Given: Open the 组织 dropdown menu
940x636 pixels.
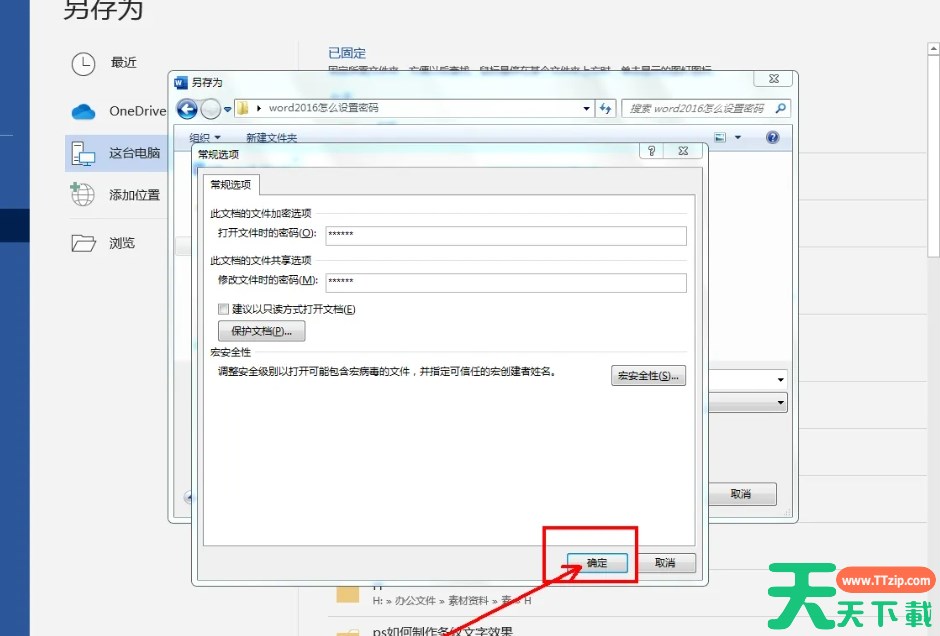Looking at the screenshot, I should 205,137.
